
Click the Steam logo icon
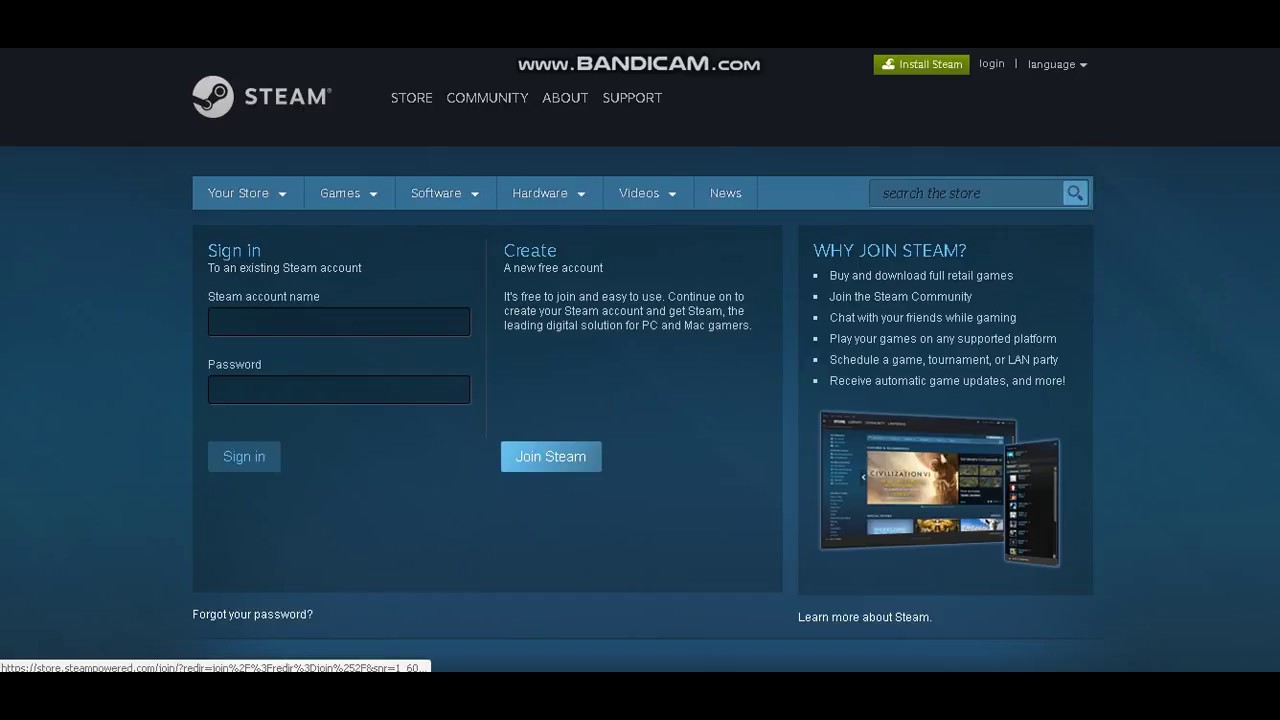pos(213,97)
